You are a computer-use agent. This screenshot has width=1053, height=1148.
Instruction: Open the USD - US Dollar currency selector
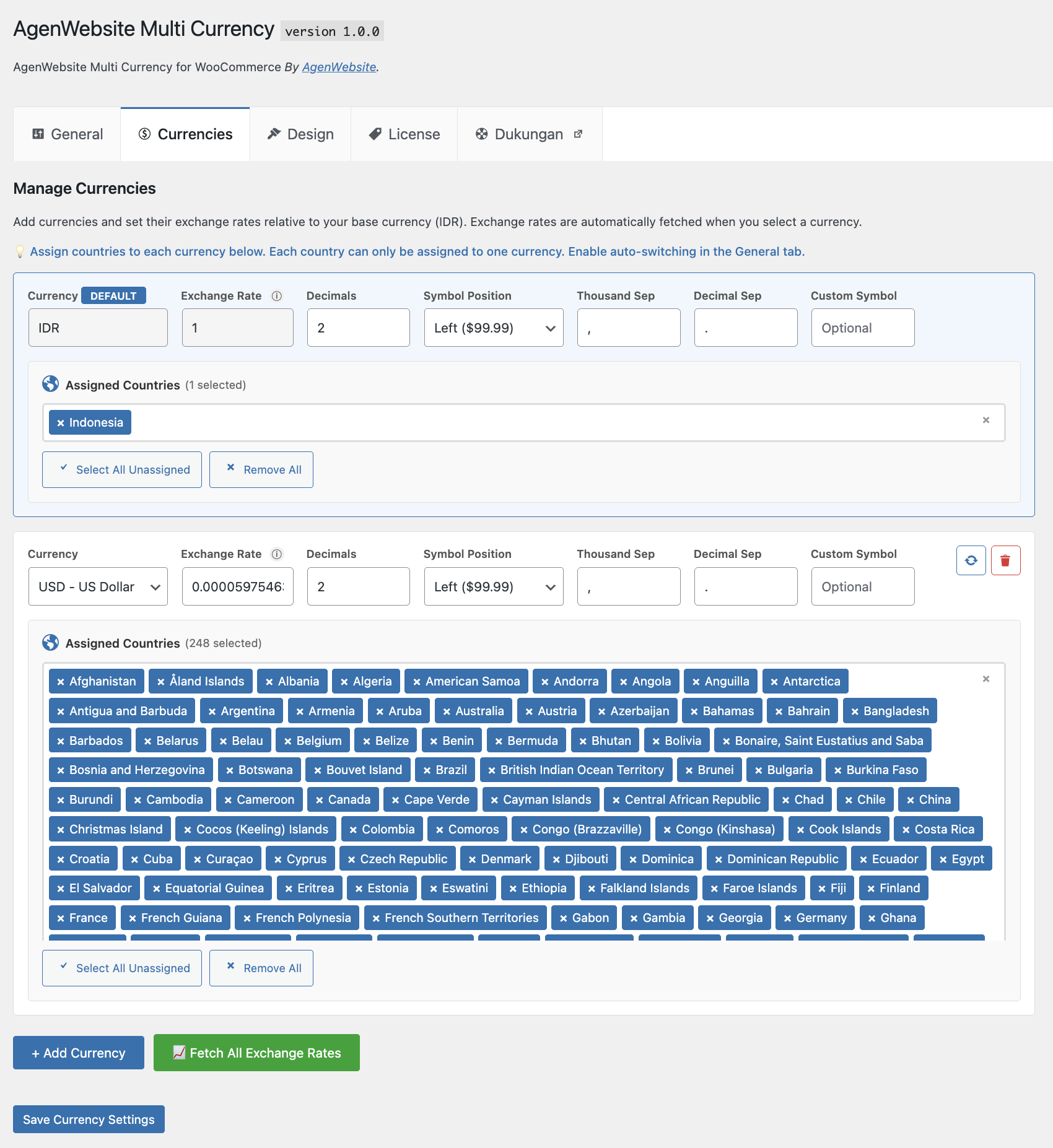pyautogui.click(x=97, y=586)
